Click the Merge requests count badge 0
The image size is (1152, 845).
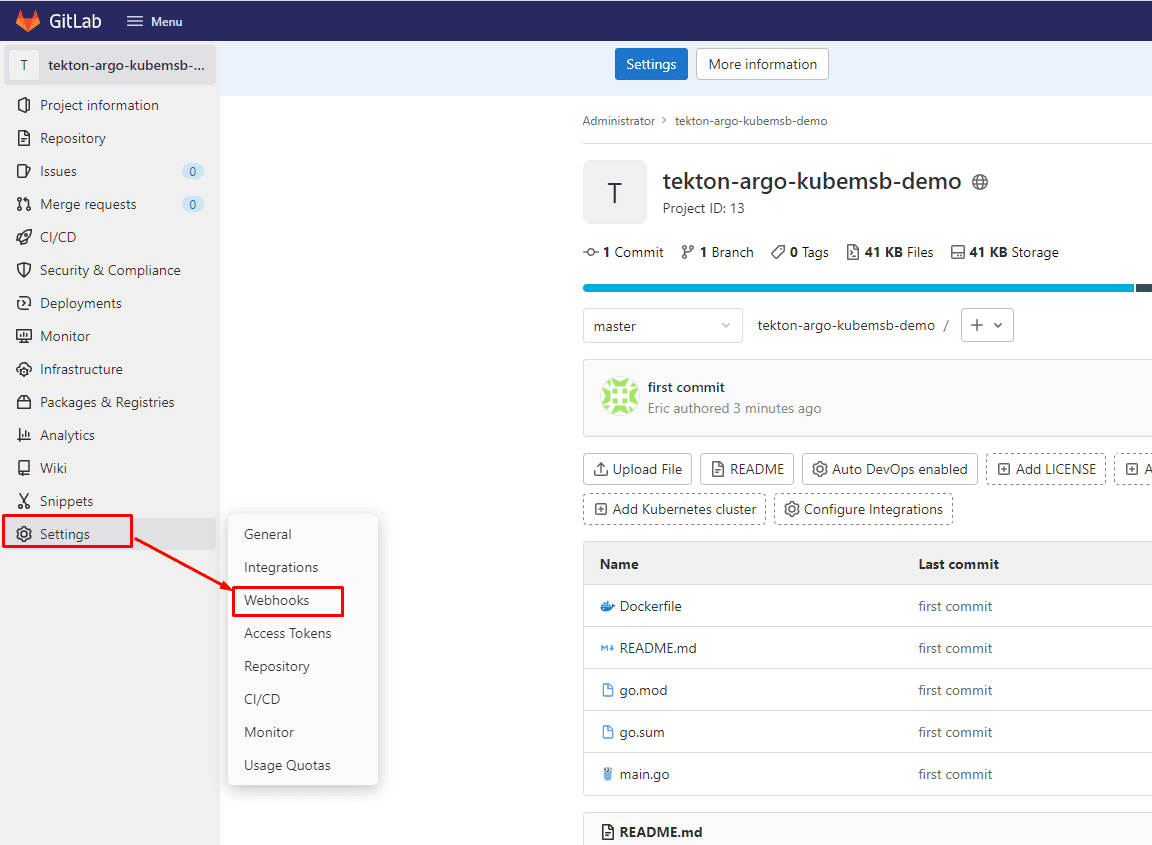[192, 204]
